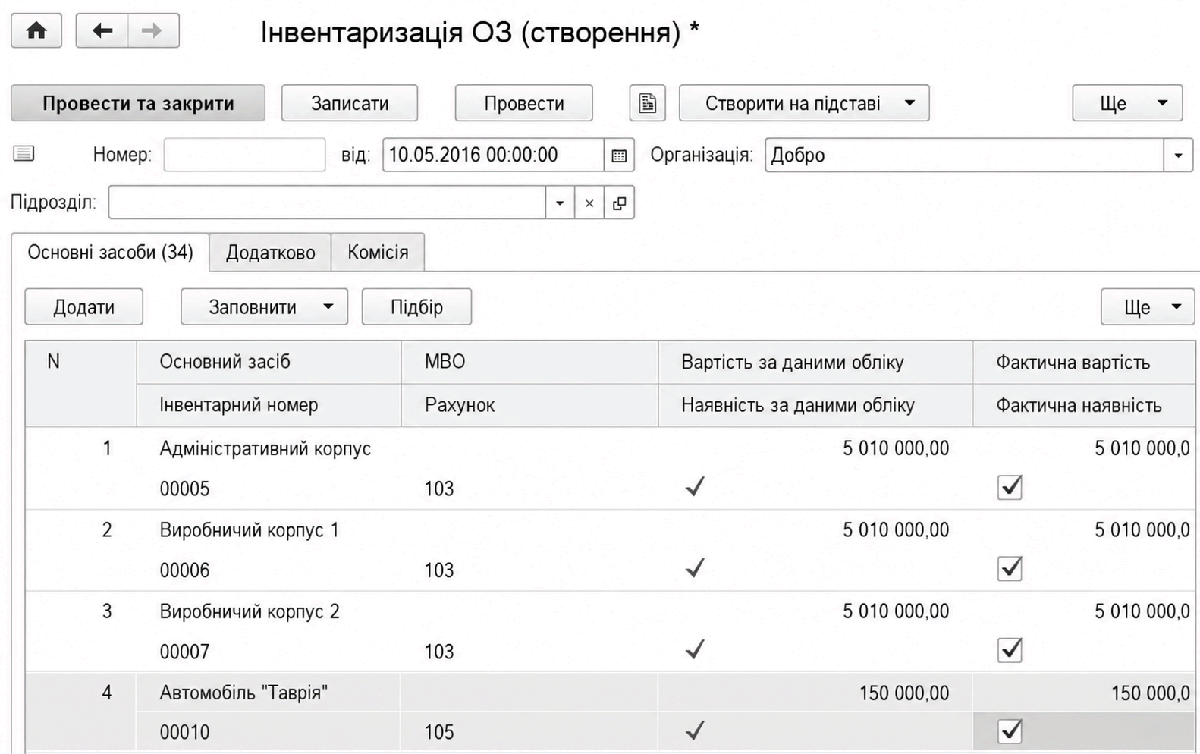Click account 105 in the Таврія row
This screenshot has width=1200, height=754.
[x=440, y=733]
